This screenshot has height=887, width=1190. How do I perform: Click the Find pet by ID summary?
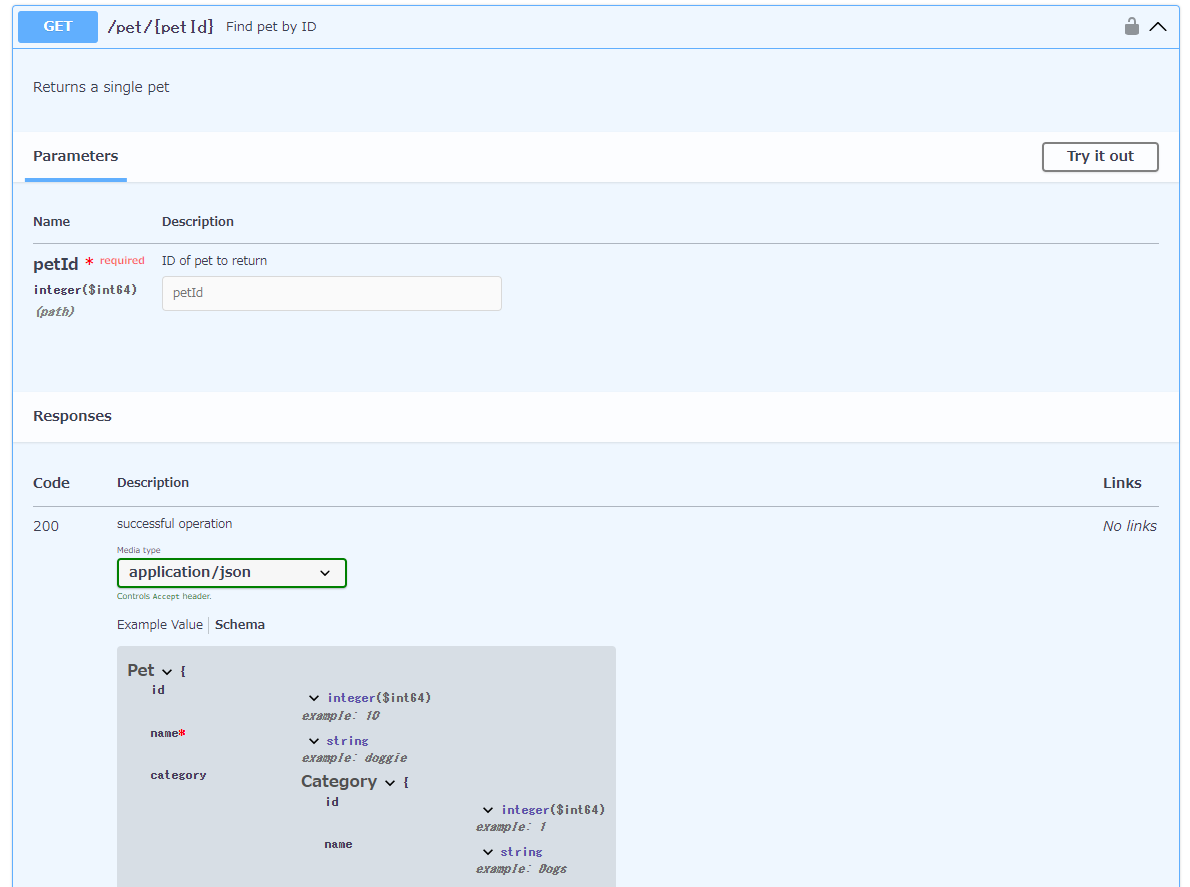click(271, 27)
